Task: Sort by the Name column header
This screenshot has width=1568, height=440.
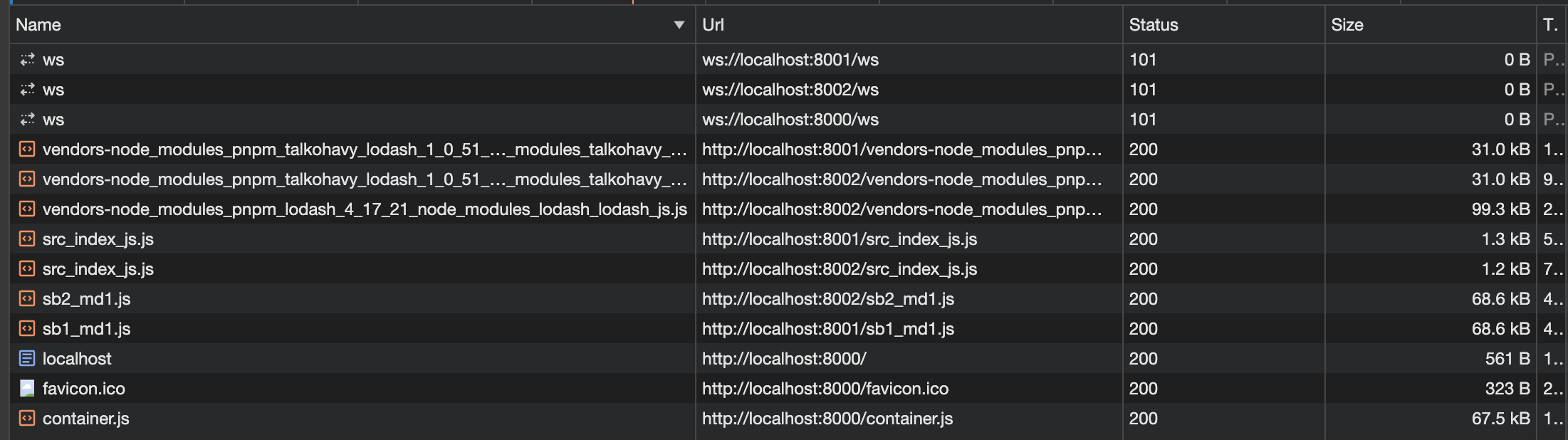Action: click(352, 25)
